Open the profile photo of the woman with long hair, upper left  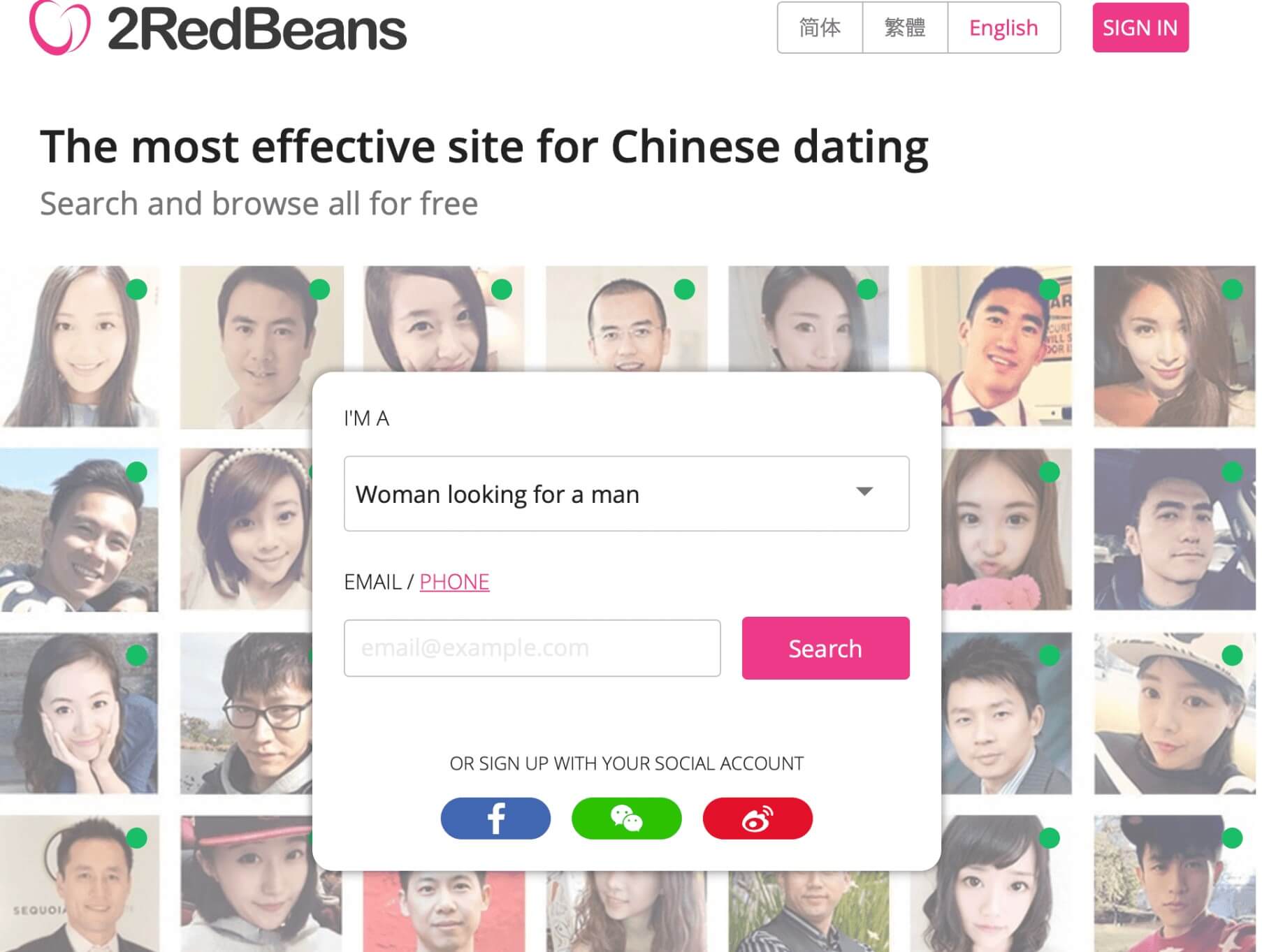80,346
